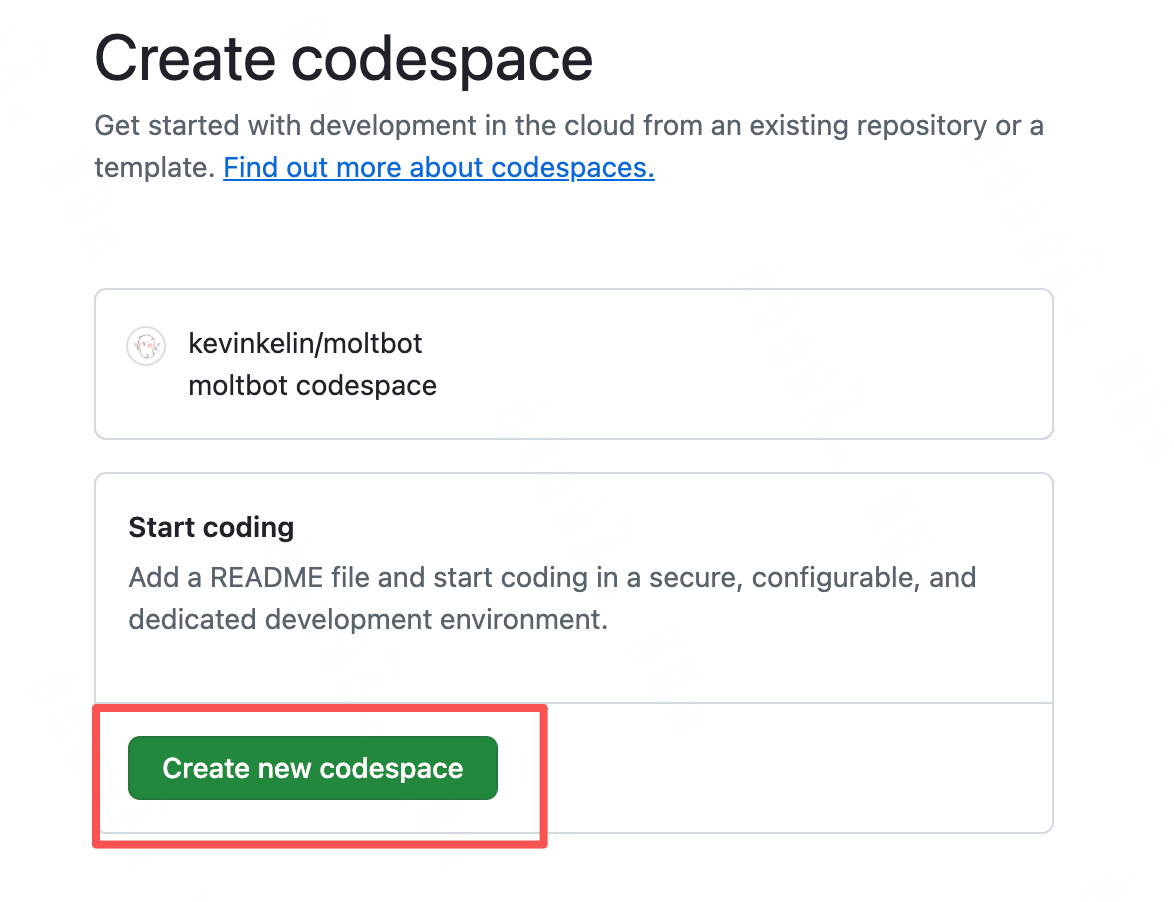Click the 'dedicated development environment' text line

(x=367, y=619)
